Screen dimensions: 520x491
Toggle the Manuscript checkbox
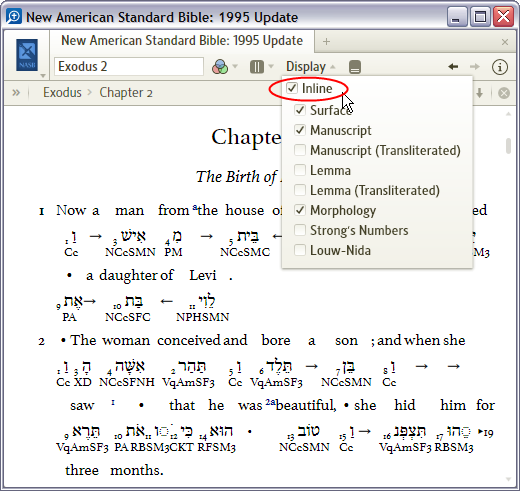[x=300, y=130]
